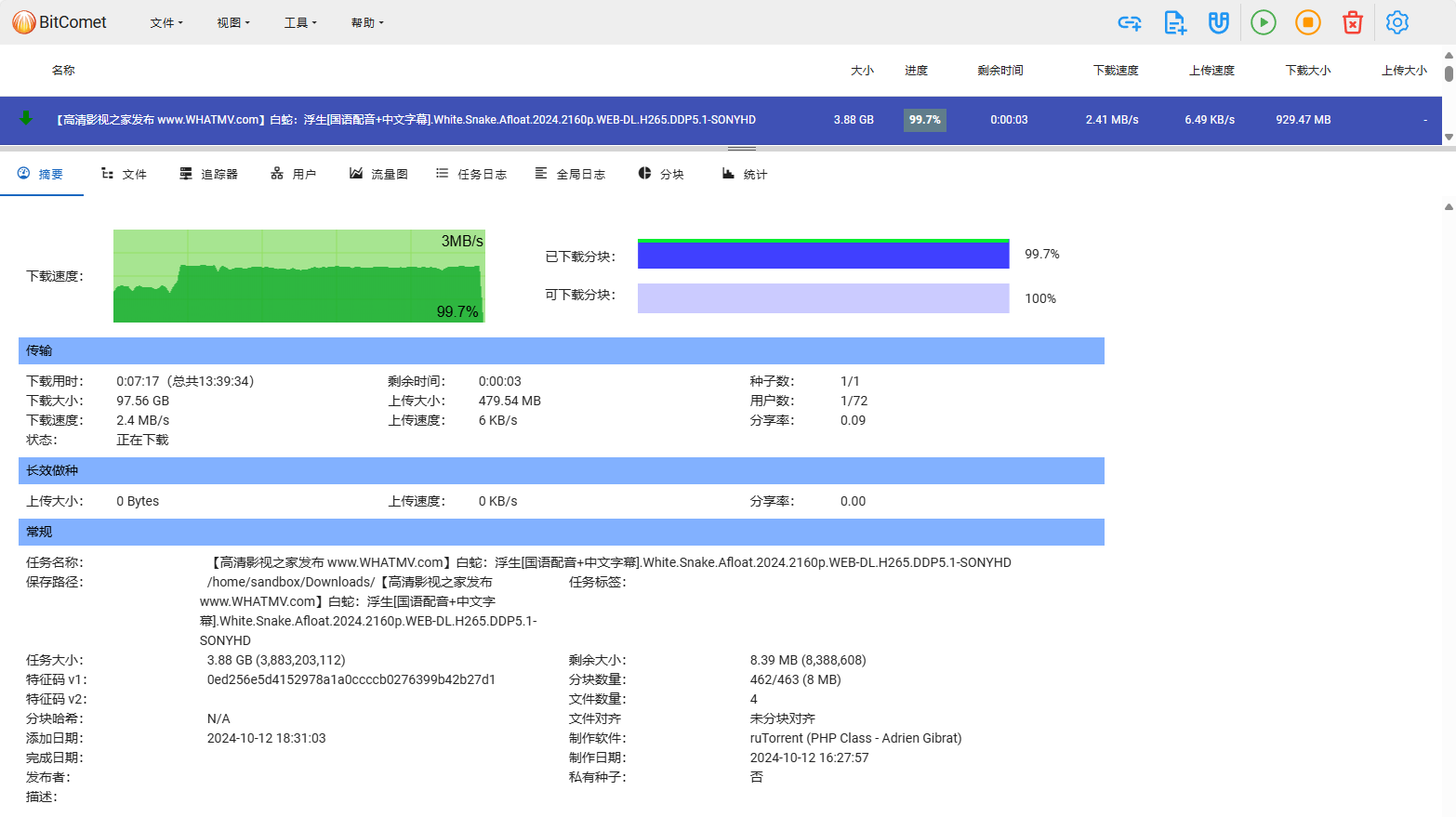Screen dimensions: 1456x817
Task: Click the 1/72 peers count value
Action: 854,401
